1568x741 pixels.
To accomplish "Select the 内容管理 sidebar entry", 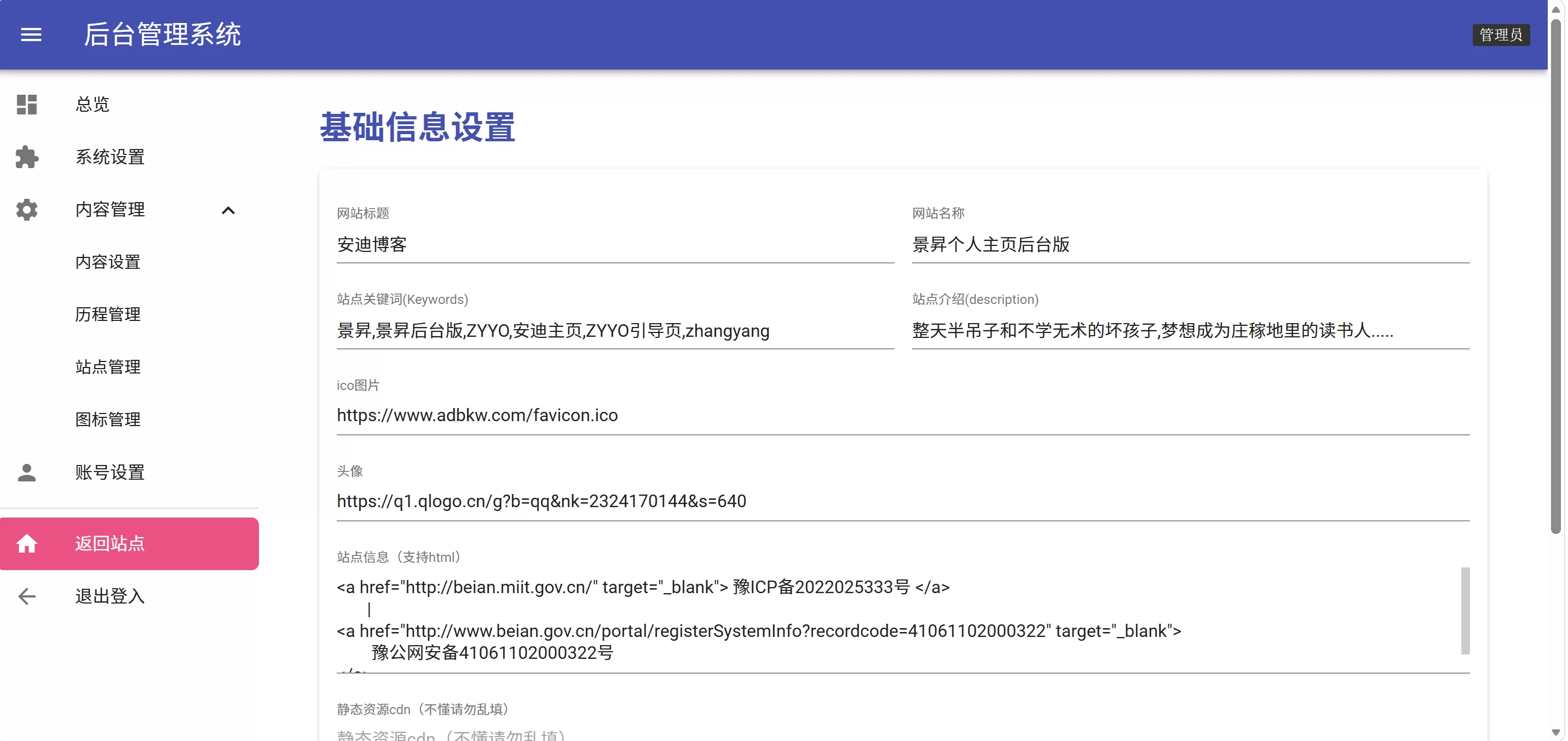I will tap(130, 209).
